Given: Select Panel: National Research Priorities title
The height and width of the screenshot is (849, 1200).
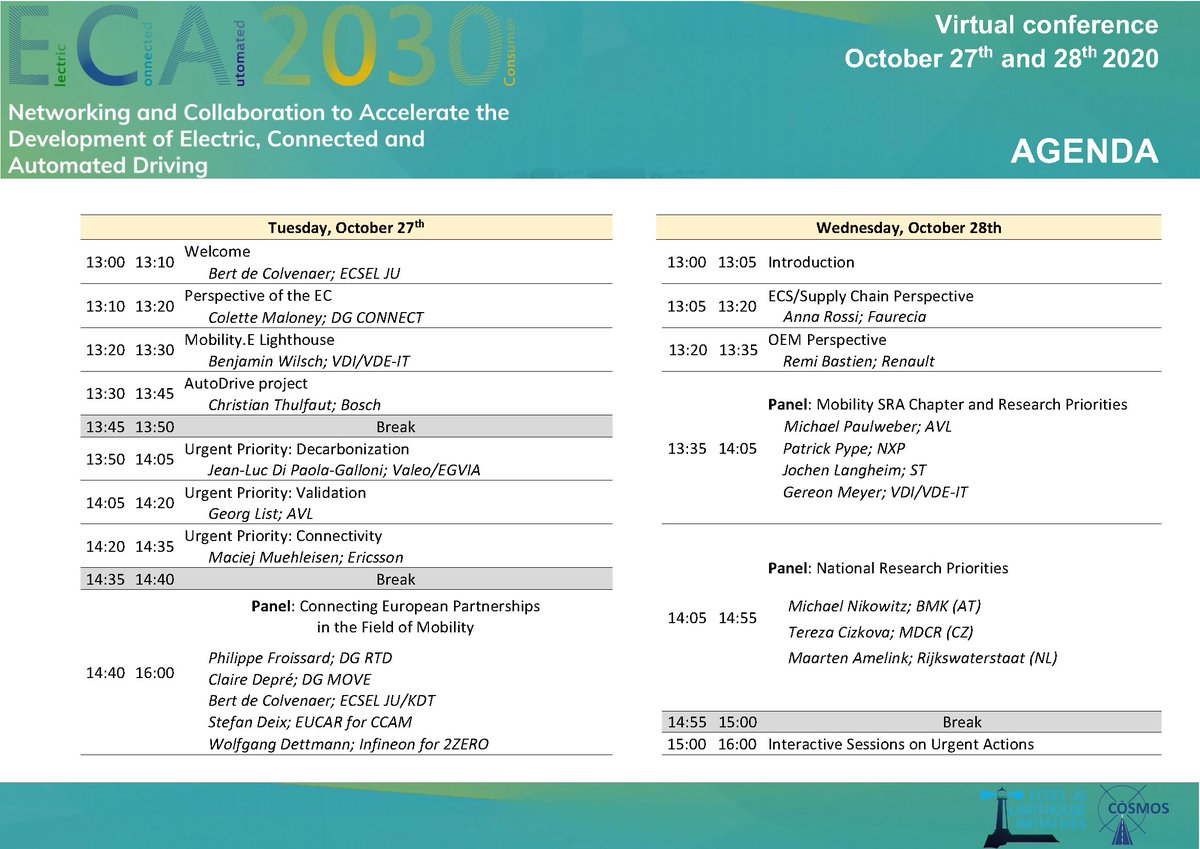Looking at the screenshot, I should [888, 568].
